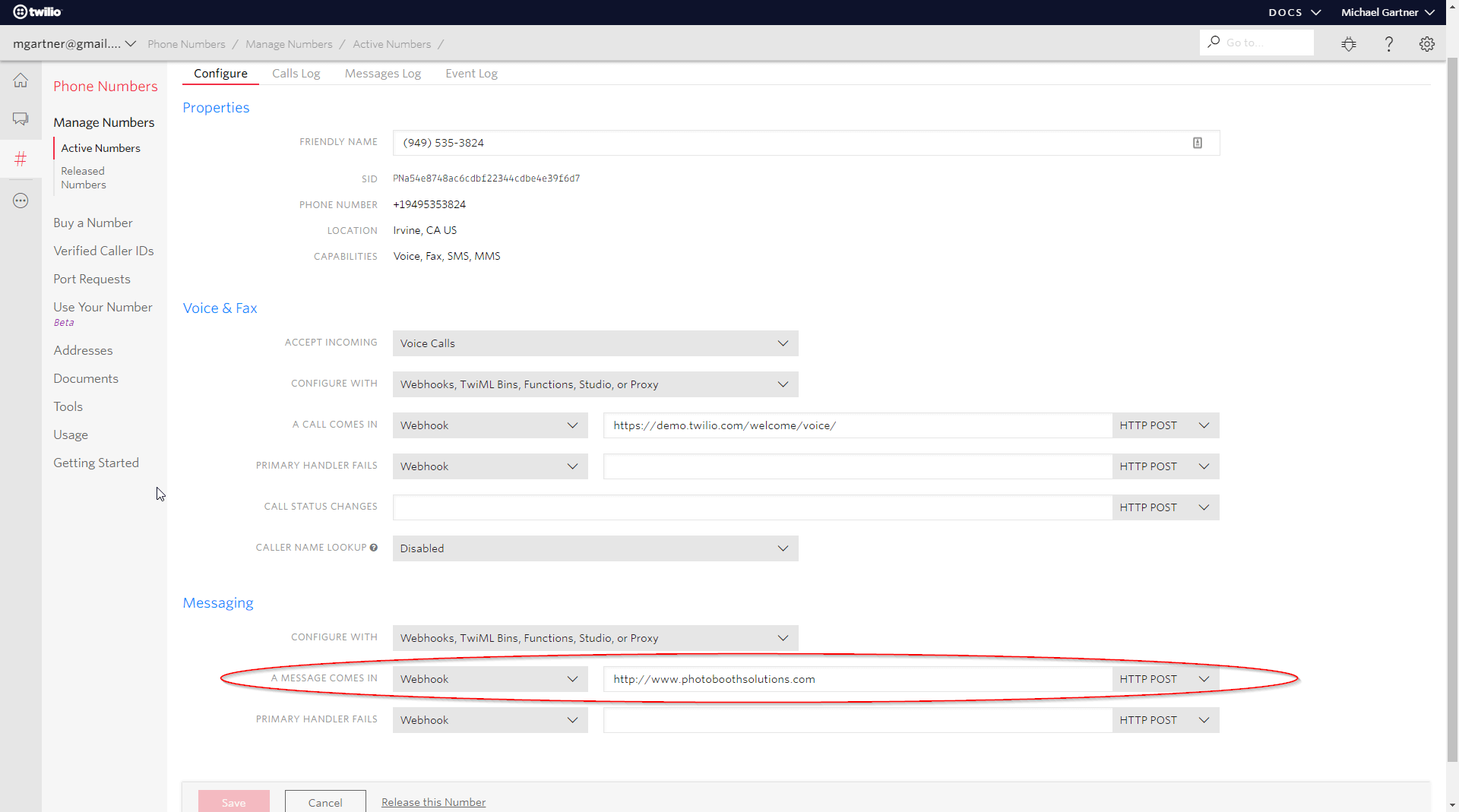
Task: Click Caller Name Lookup help icon
Action: [374, 548]
